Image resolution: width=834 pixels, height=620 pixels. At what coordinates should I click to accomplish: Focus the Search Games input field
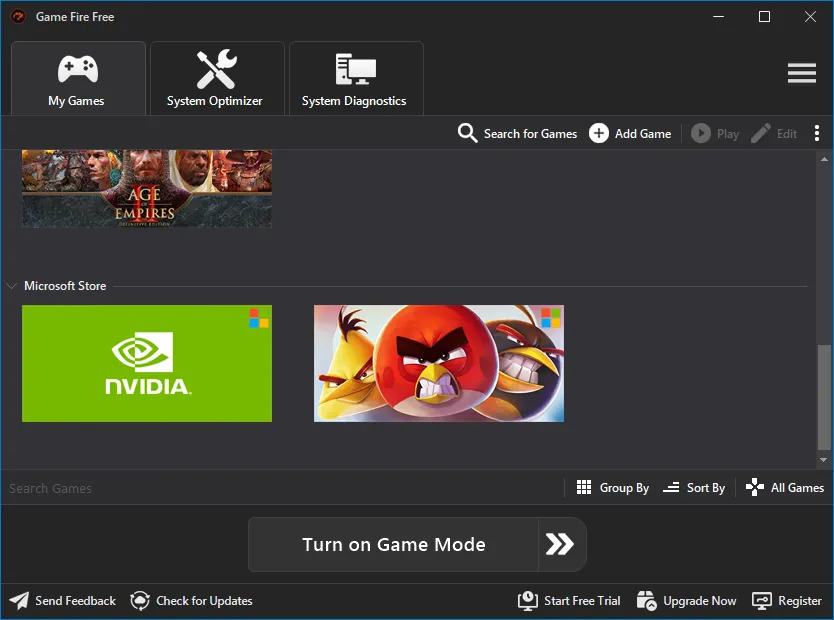click(x=282, y=488)
